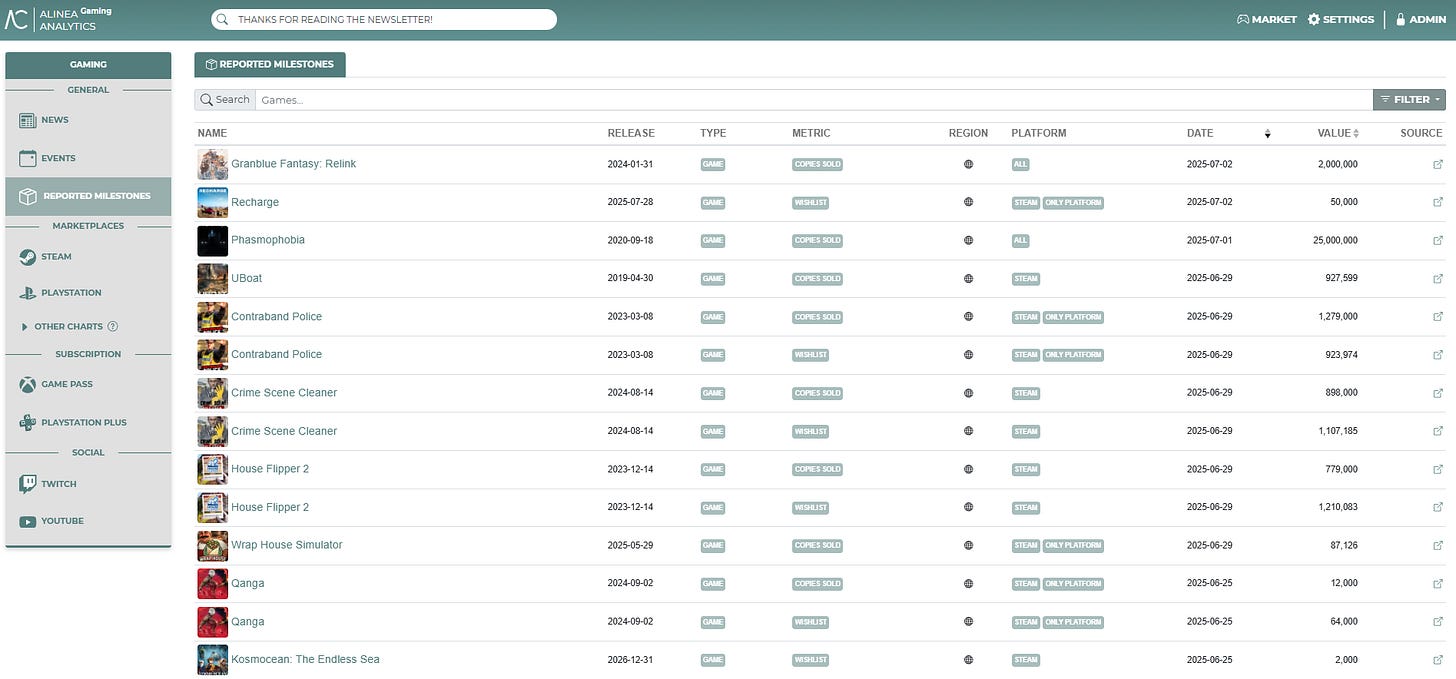1456x679 pixels.
Task: Open source link for Granblue Fantasy: Relink
Action: coord(1438,164)
